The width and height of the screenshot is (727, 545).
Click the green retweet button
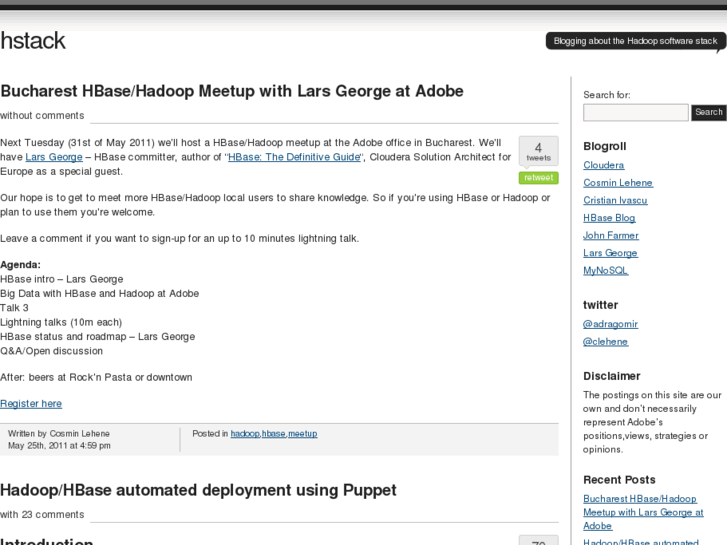point(538,178)
